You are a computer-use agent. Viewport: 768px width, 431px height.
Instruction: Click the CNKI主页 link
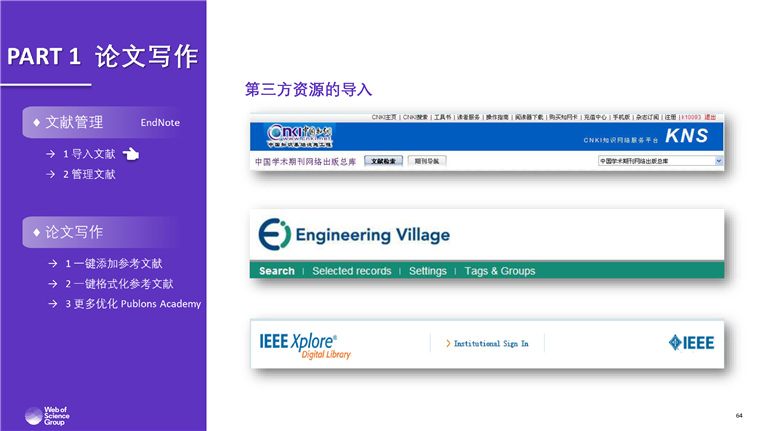coord(384,117)
